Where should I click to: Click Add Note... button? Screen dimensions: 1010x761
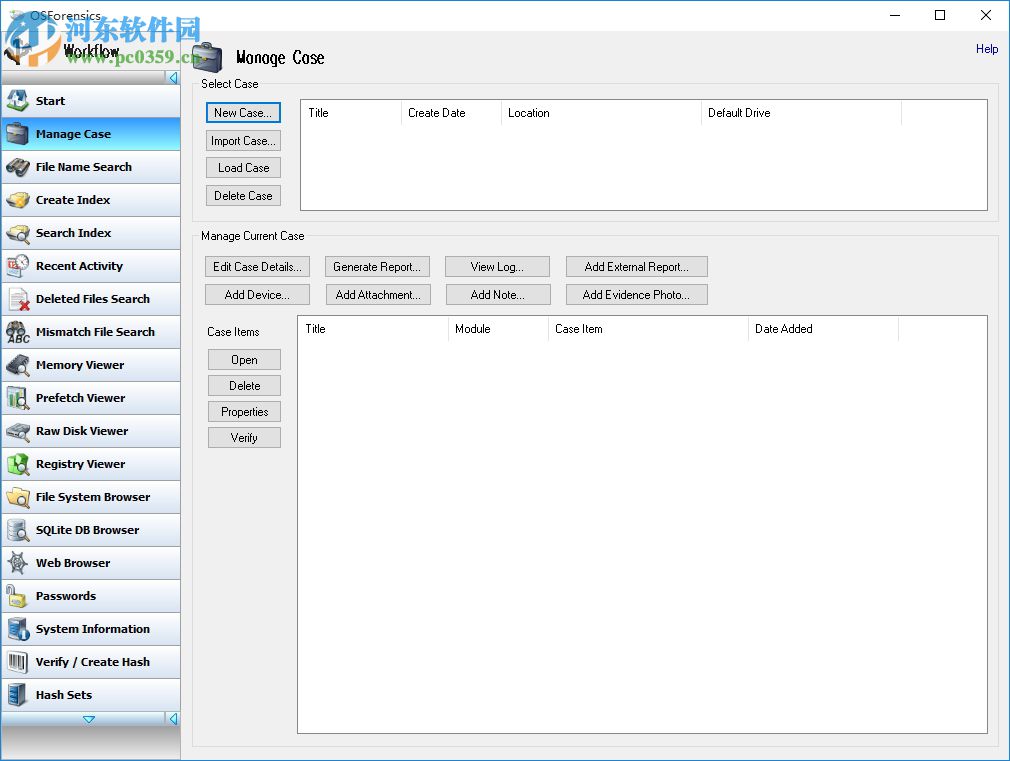click(498, 294)
